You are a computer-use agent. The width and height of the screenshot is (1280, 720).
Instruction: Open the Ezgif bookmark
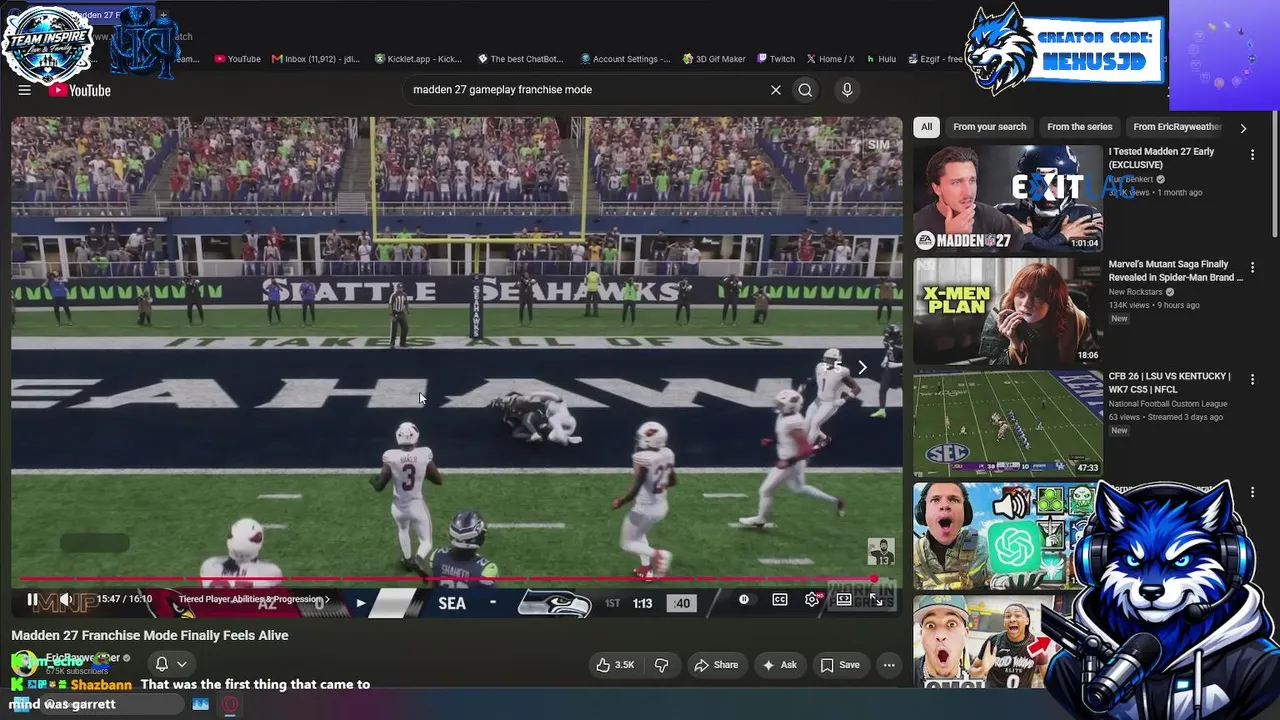tap(935, 59)
